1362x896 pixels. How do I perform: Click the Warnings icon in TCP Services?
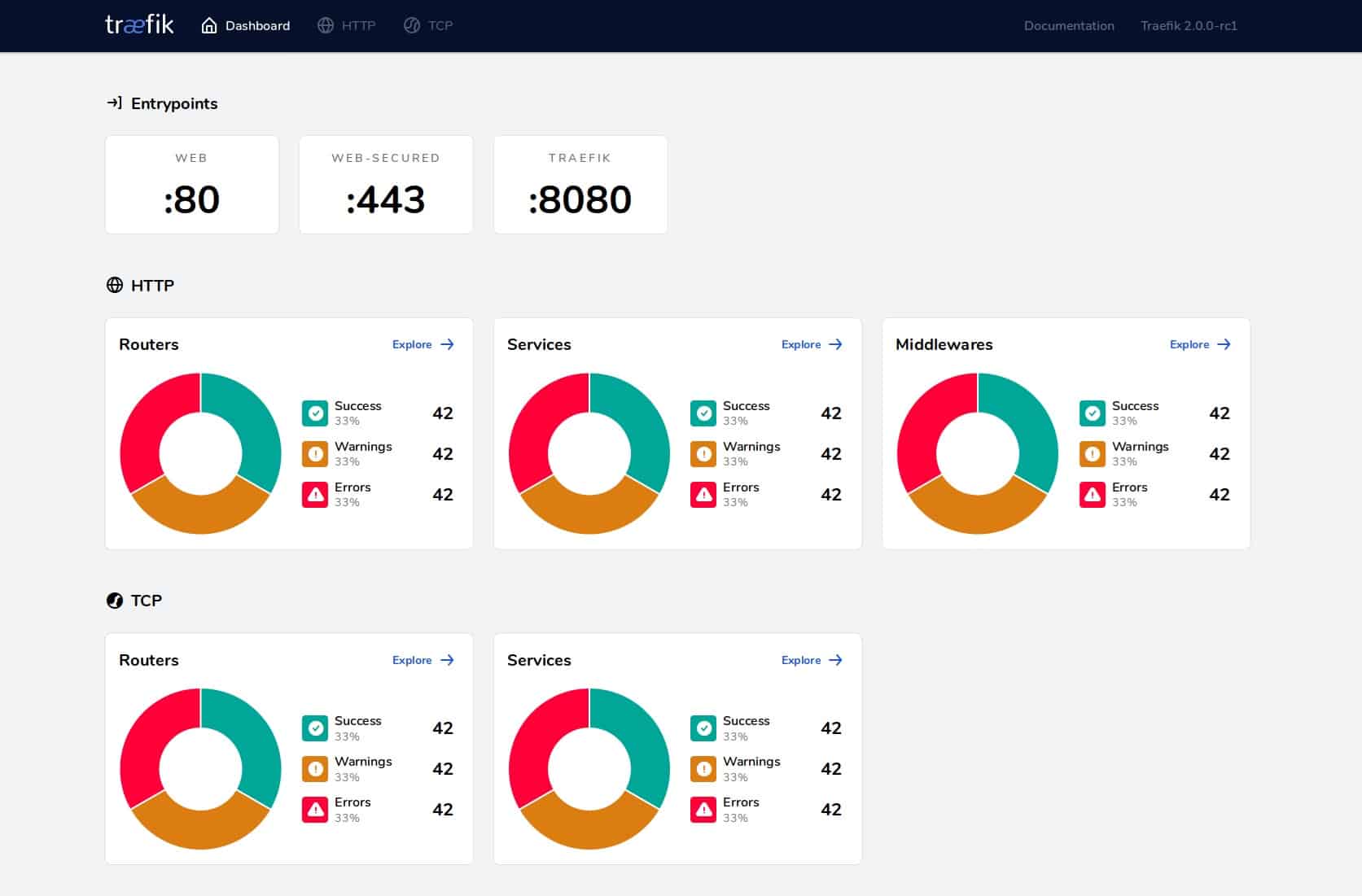click(703, 769)
